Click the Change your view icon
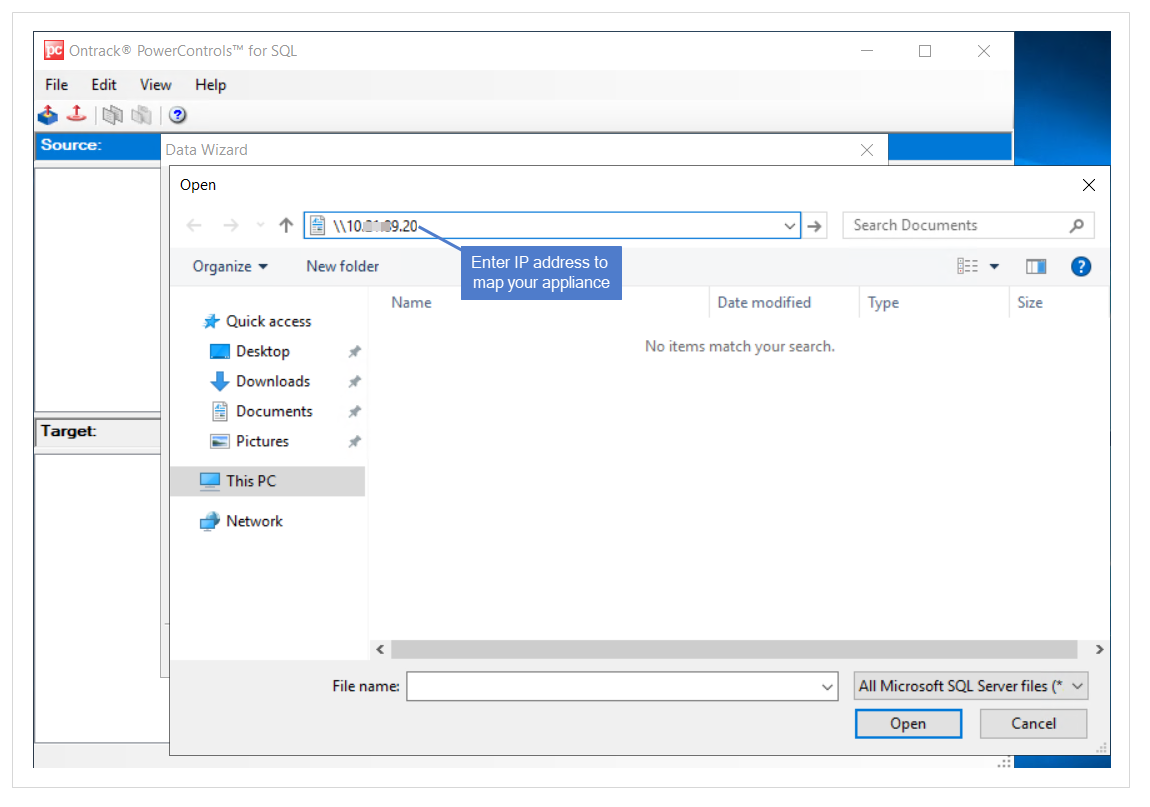 [x=967, y=266]
